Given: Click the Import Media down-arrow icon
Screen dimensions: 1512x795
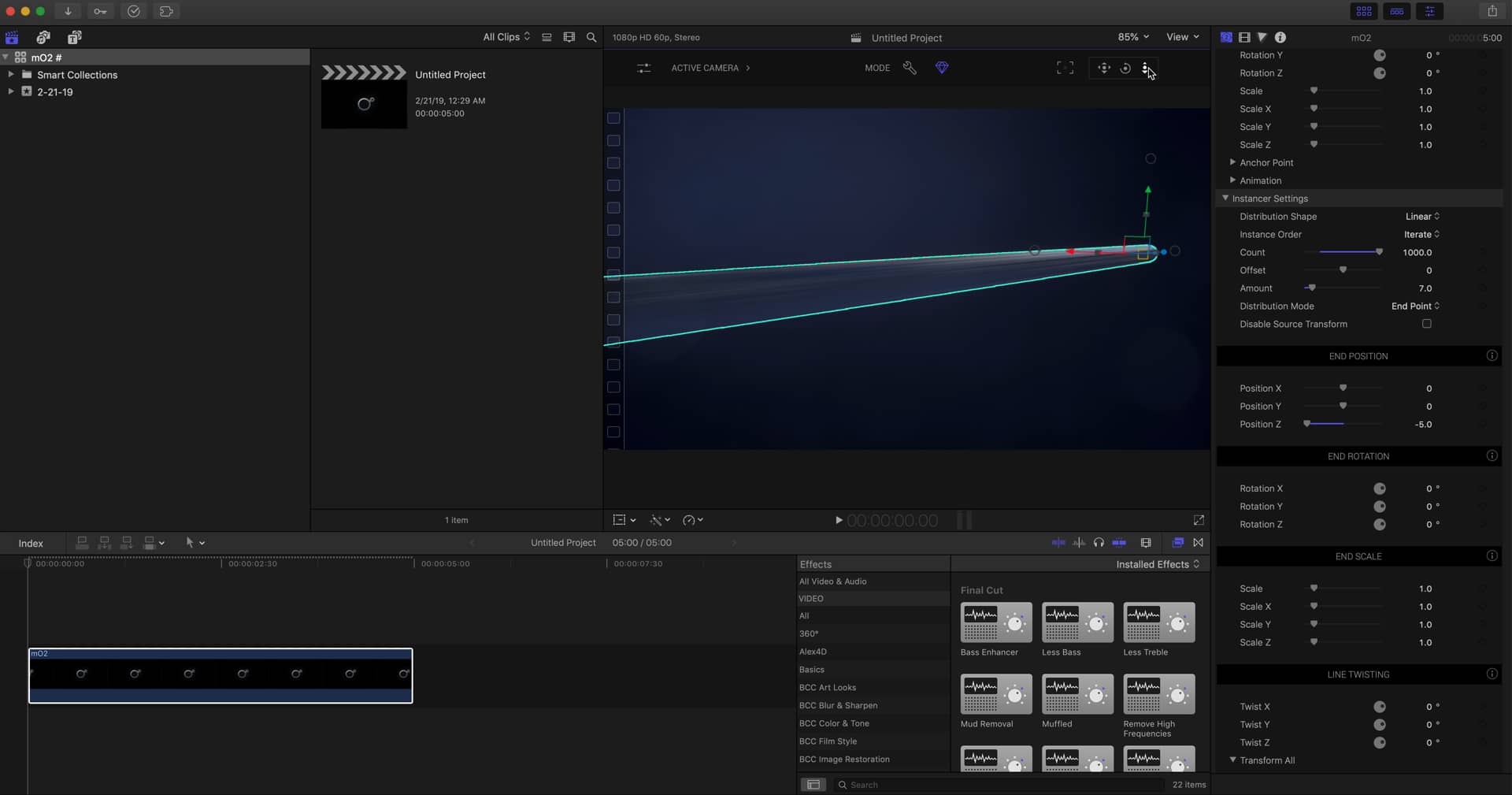Looking at the screenshot, I should 68,11.
